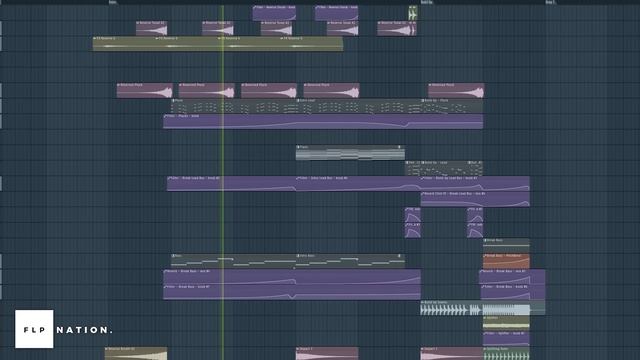Select the first Reverse Tonal audio clip
Viewport: 640px width, 360px height.
(151, 28)
